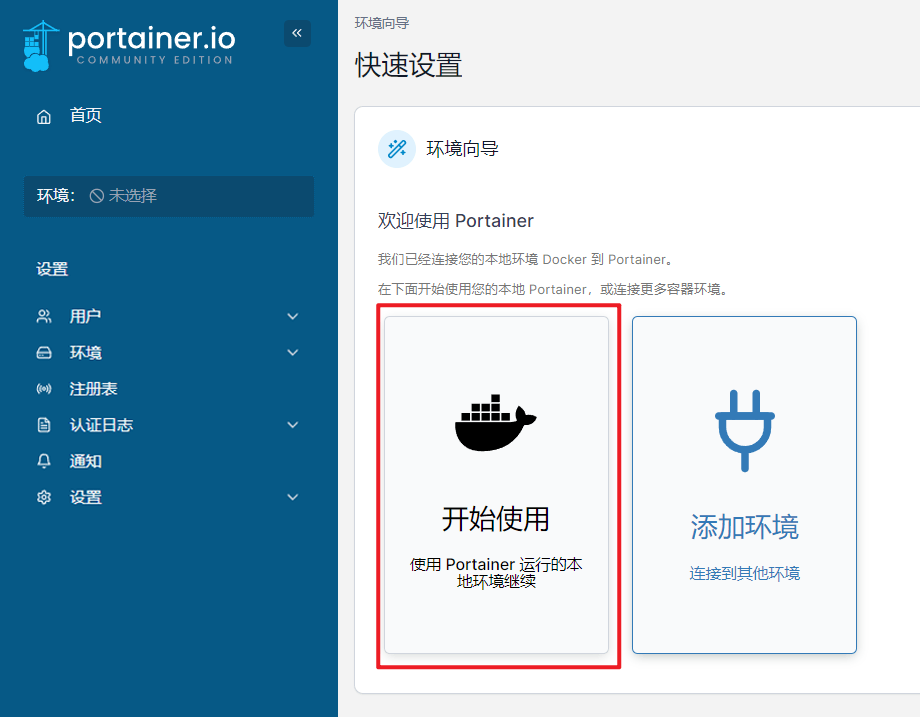Viewport: 920px width, 717px height.
Task: Open 注册表 in the sidebar
Action: [94, 389]
